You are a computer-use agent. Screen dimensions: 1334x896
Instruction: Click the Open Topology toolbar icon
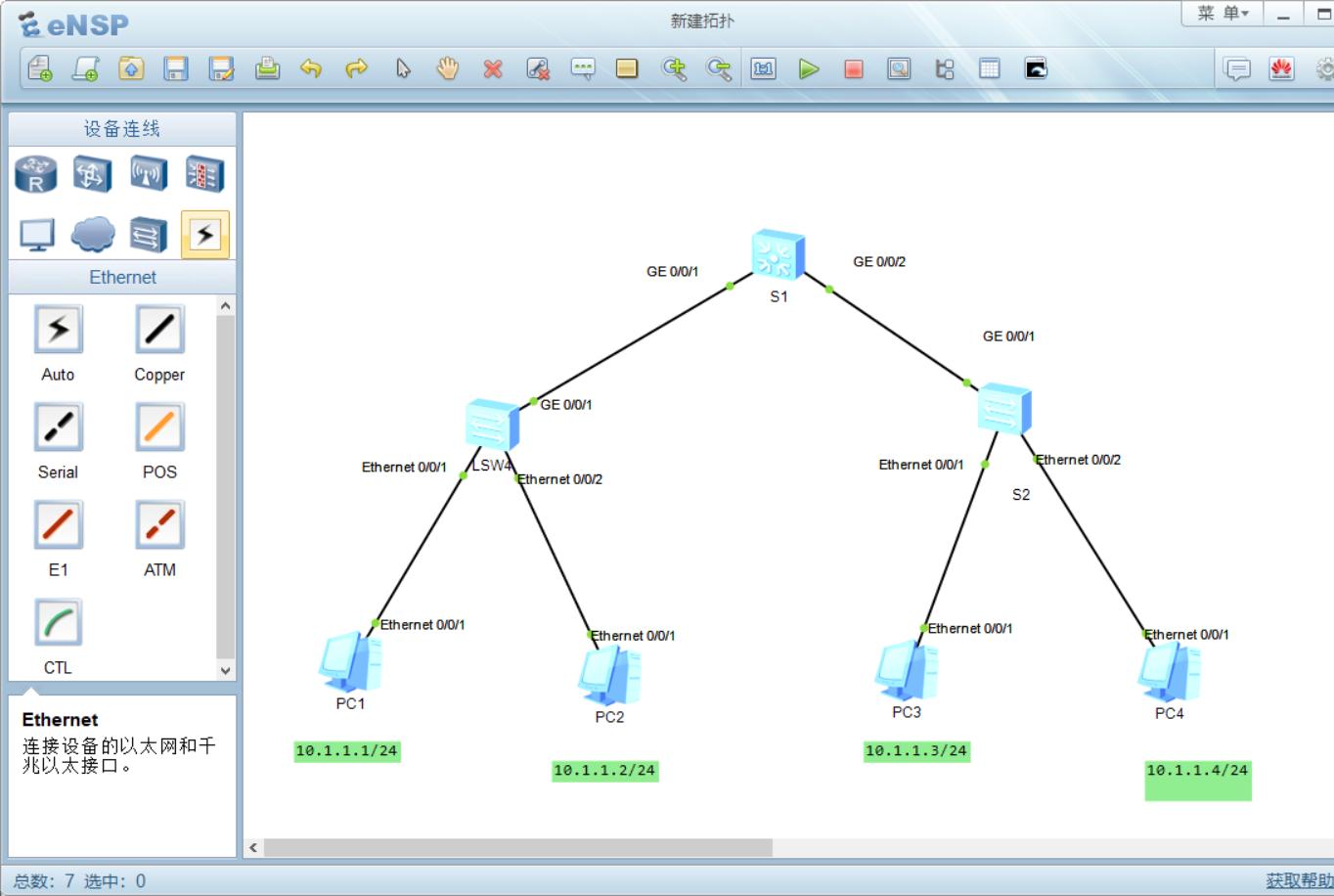click(x=131, y=68)
